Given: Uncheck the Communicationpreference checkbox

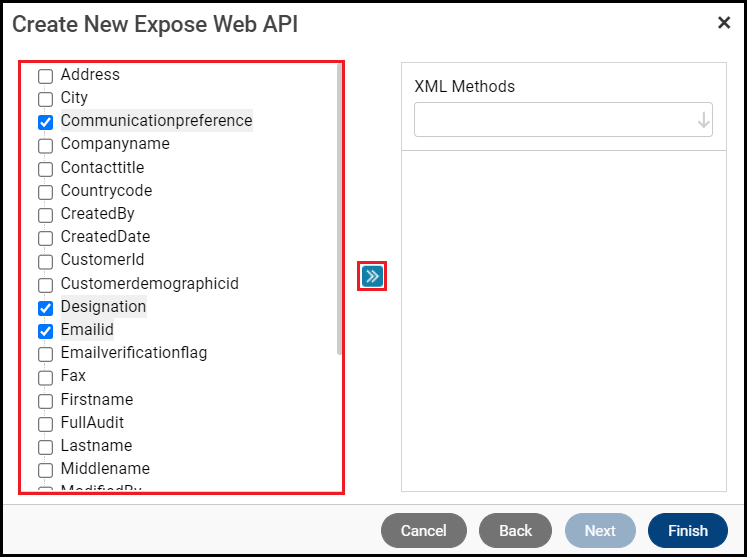Looking at the screenshot, I should tap(45, 122).
